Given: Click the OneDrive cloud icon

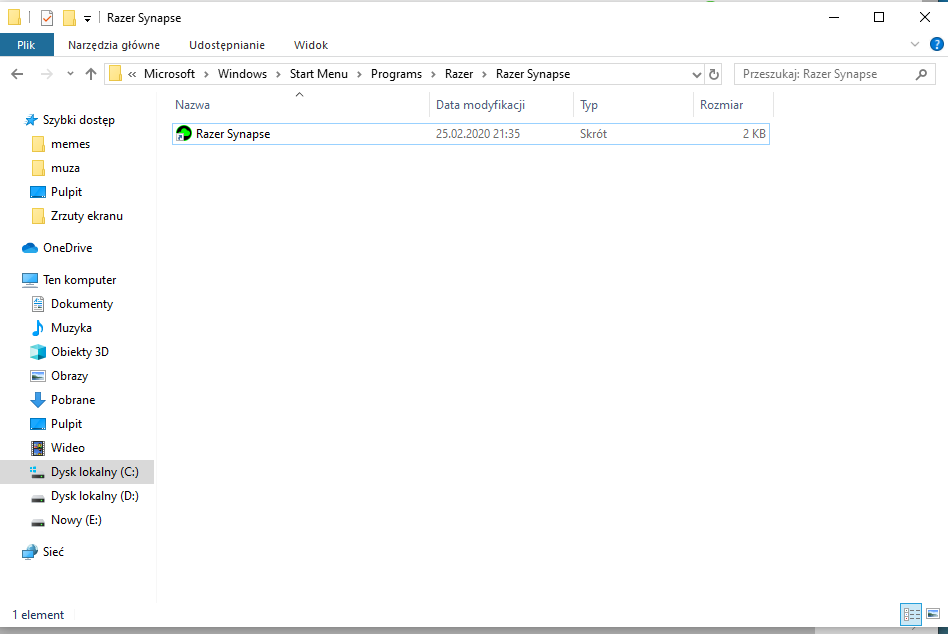Looking at the screenshot, I should (x=30, y=248).
